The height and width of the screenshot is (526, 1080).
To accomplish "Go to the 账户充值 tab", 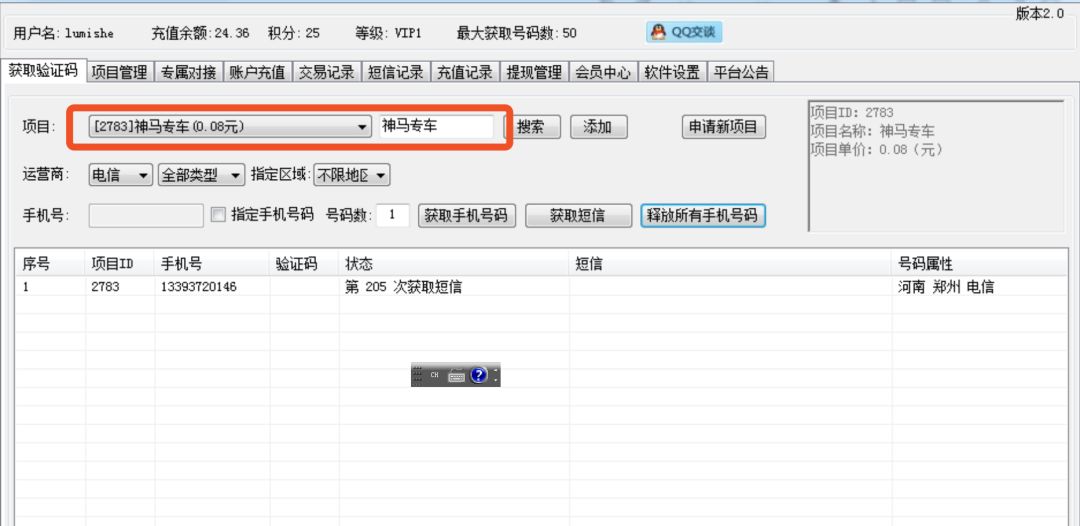I will coord(257,72).
